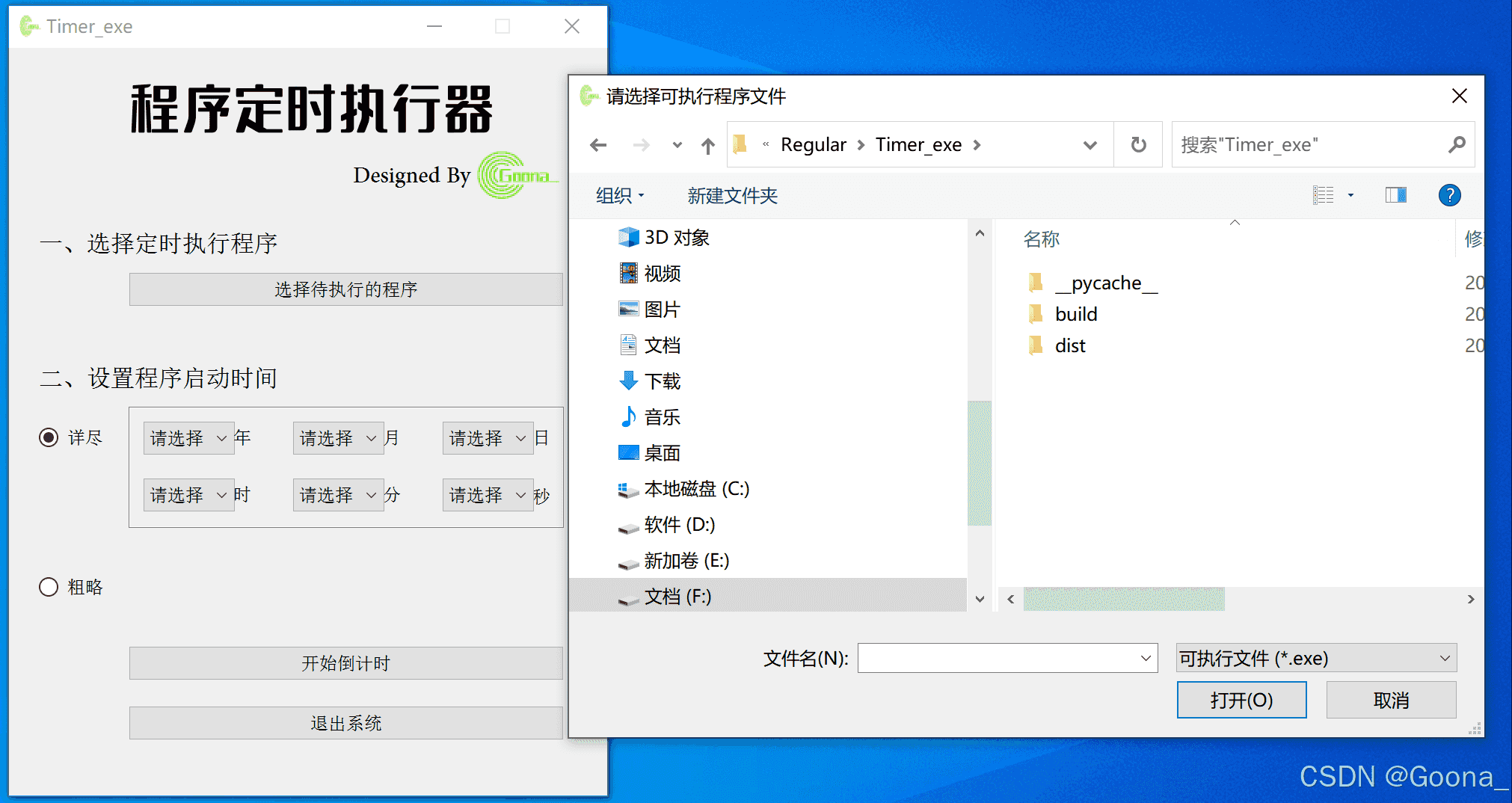Open the hour (时) dropdown
The image size is (1512, 803).
coord(188,495)
